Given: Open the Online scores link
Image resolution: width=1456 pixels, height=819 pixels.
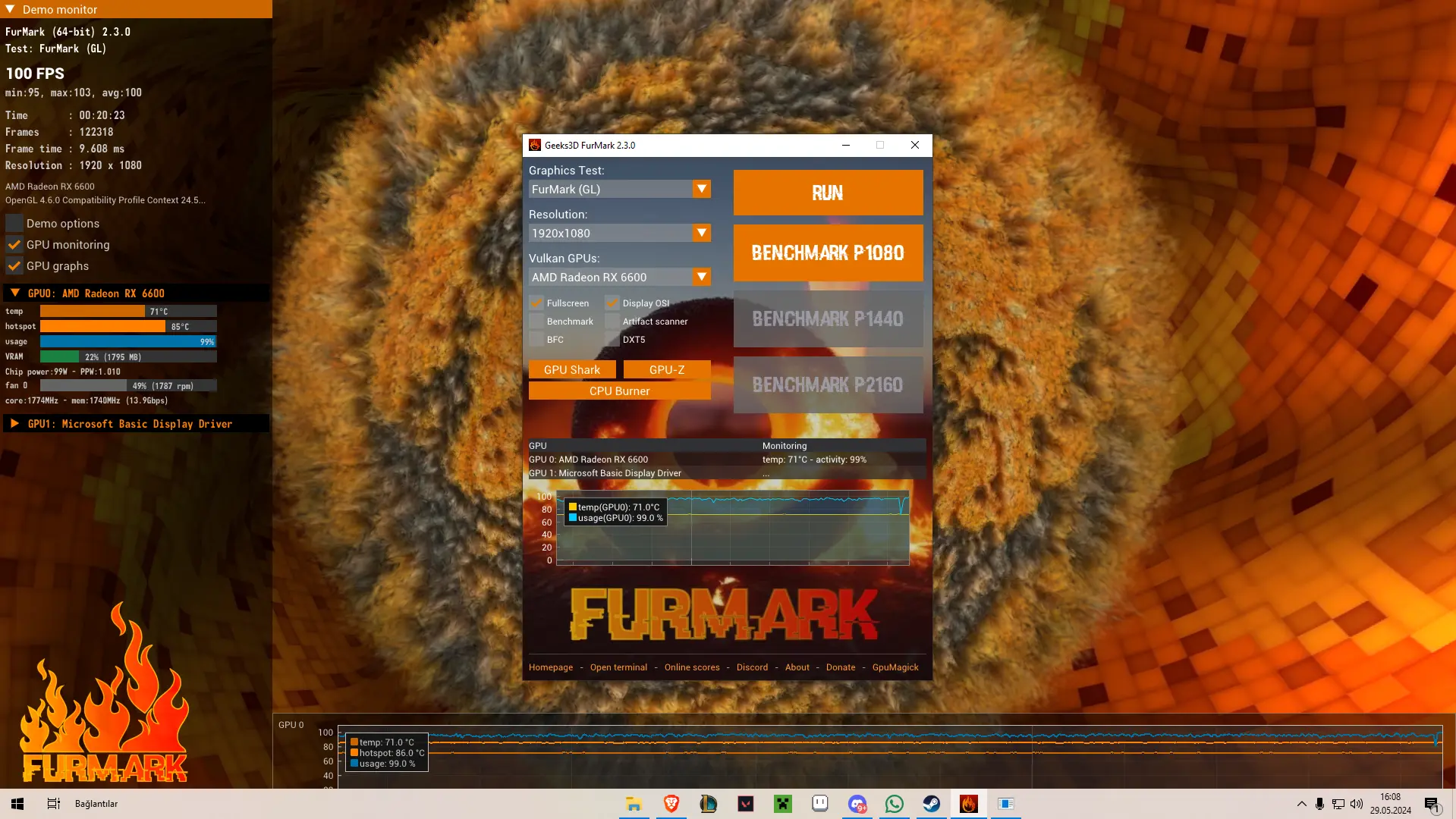Looking at the screenshot, I should tap(692, 667).
